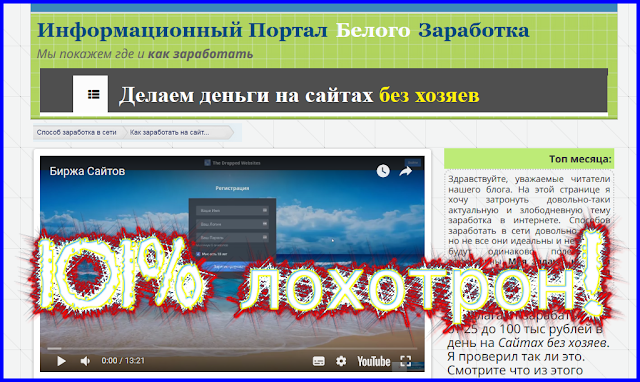The image size is (640, 382).
Task: Mute the video with the speaker icon
Action: 85,361
